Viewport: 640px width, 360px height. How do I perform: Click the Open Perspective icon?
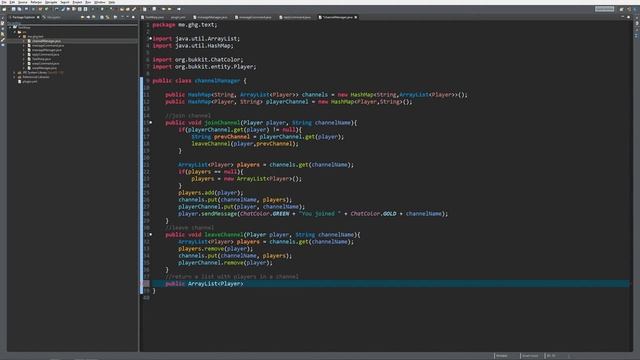pos(621,9)
